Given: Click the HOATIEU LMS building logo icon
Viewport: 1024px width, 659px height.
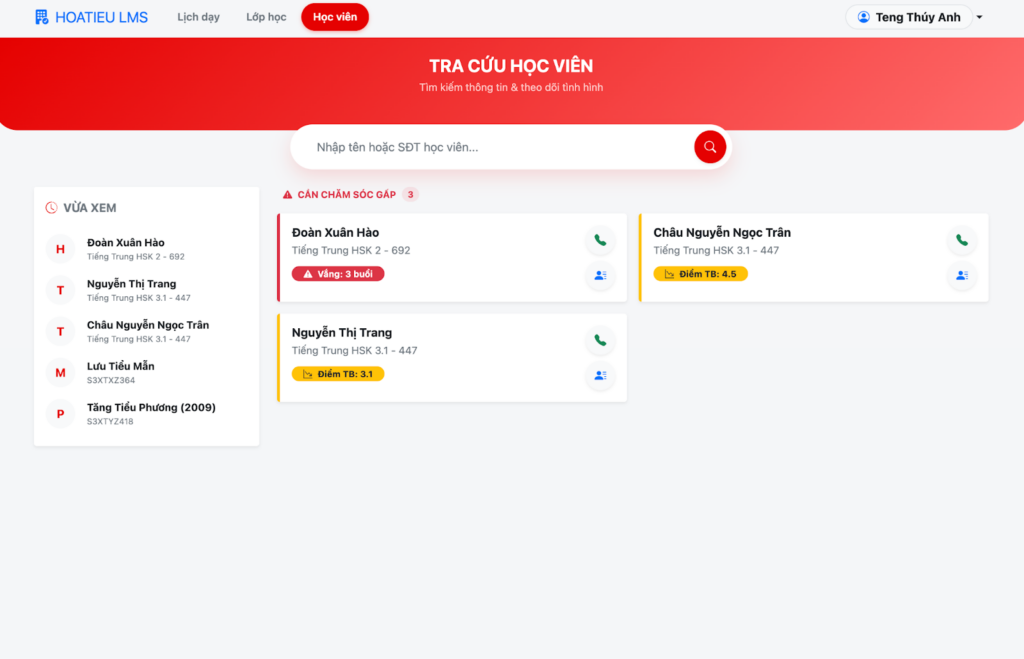Looking at the screenshot, I should point(41,17).
